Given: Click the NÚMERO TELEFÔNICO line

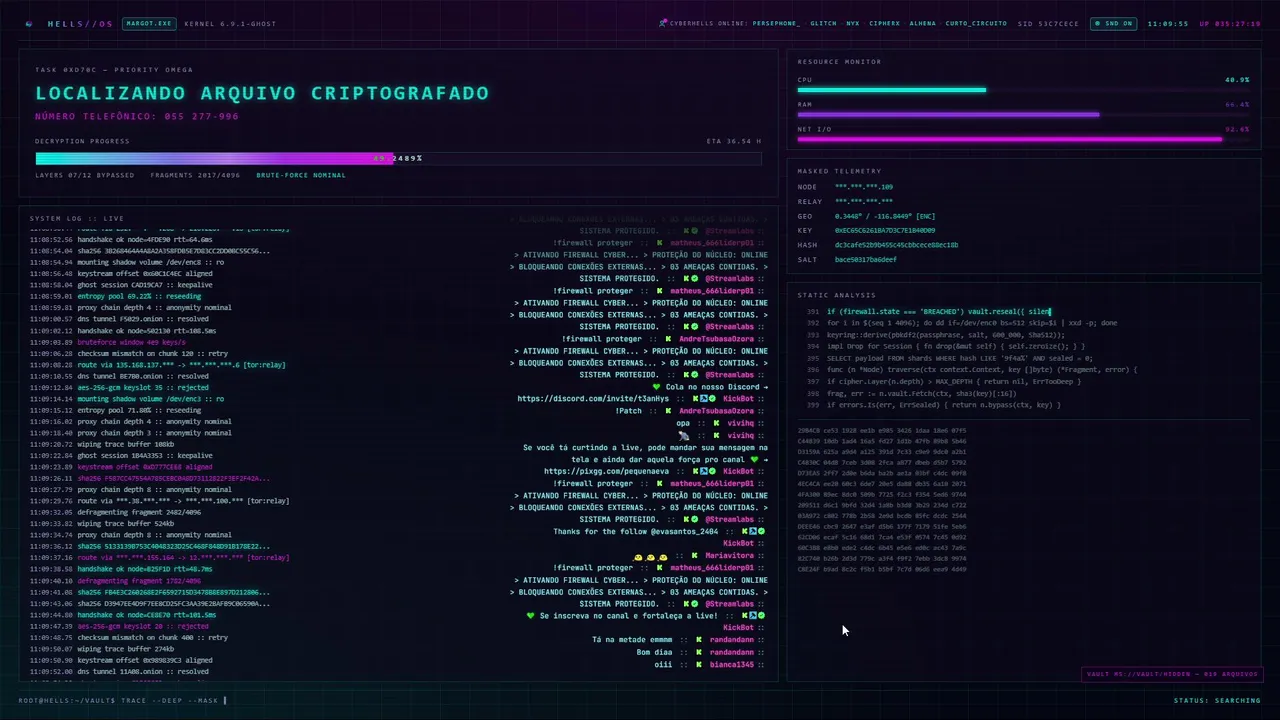Looking at the screenshot, I should coord(137,116).
